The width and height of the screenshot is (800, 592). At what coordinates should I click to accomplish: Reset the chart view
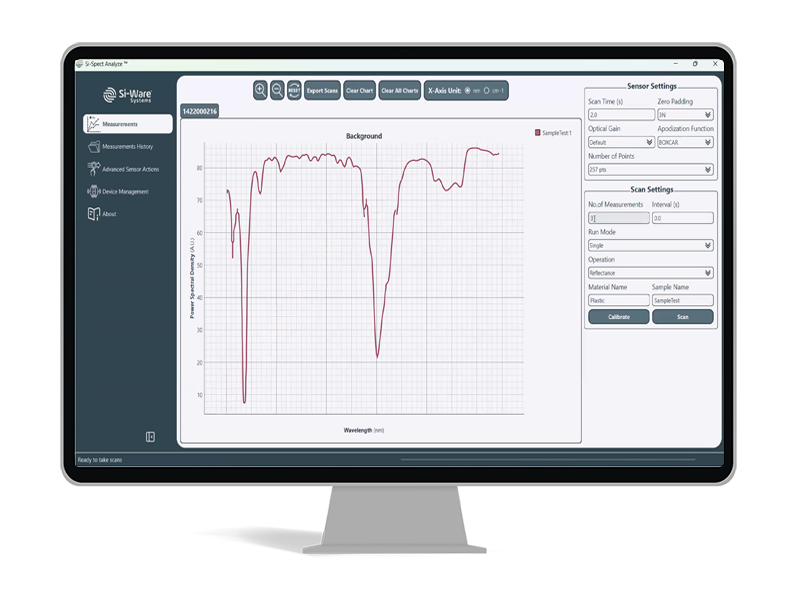pos(293,91)
